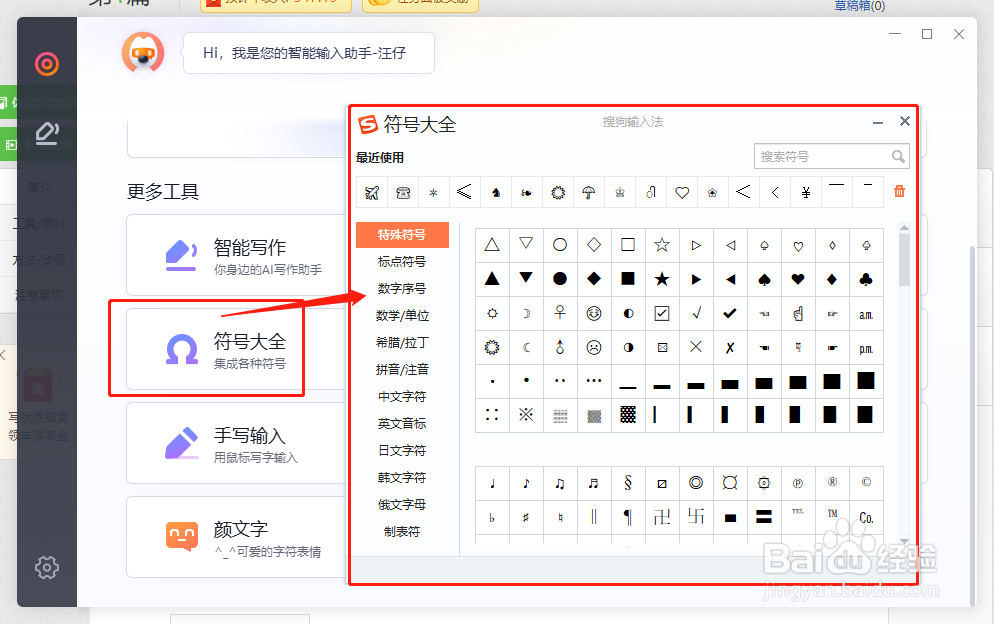Insert the registered ® symbol
Viewport: 994px width, 624px height.
(x=832, y=483)
